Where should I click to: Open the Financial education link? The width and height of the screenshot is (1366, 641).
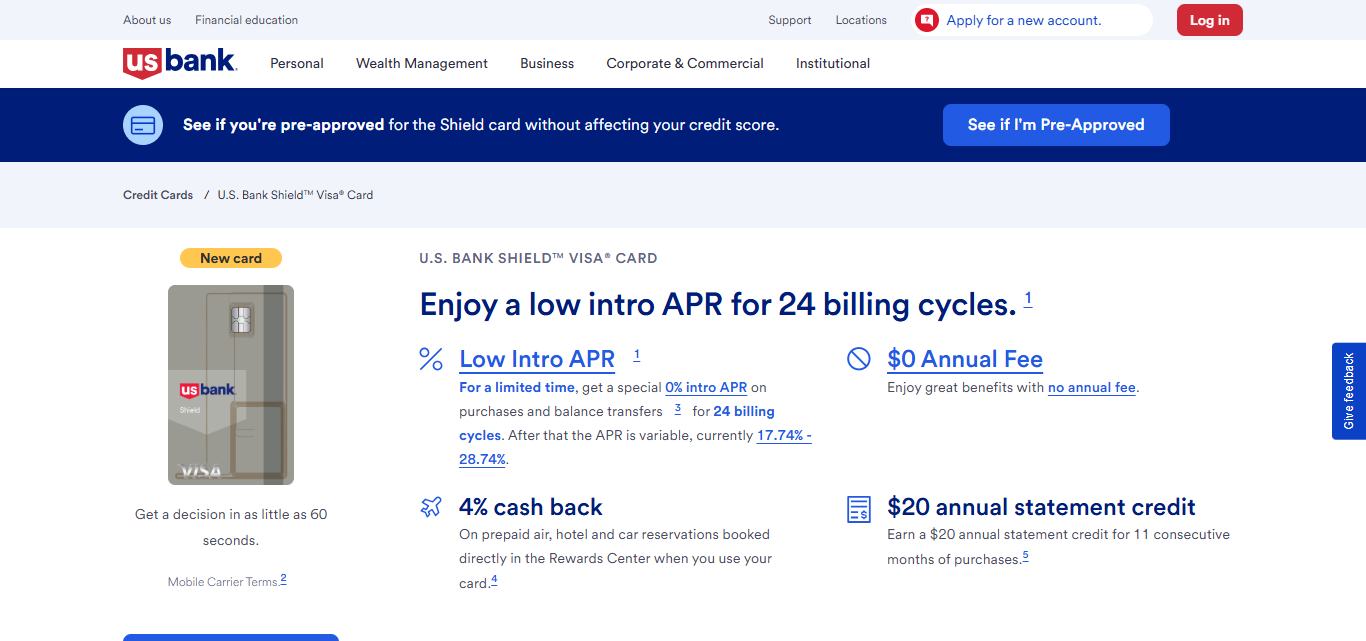pyautogui.click(x=246, y=20)
